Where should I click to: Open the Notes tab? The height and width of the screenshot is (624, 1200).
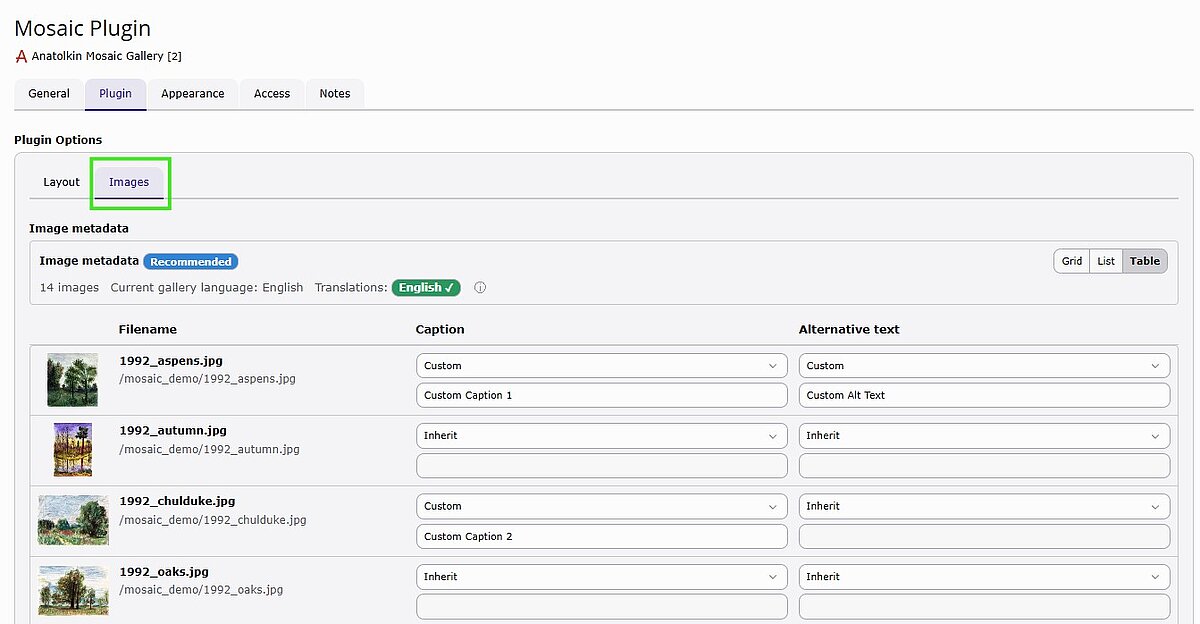tap(335, 94)
